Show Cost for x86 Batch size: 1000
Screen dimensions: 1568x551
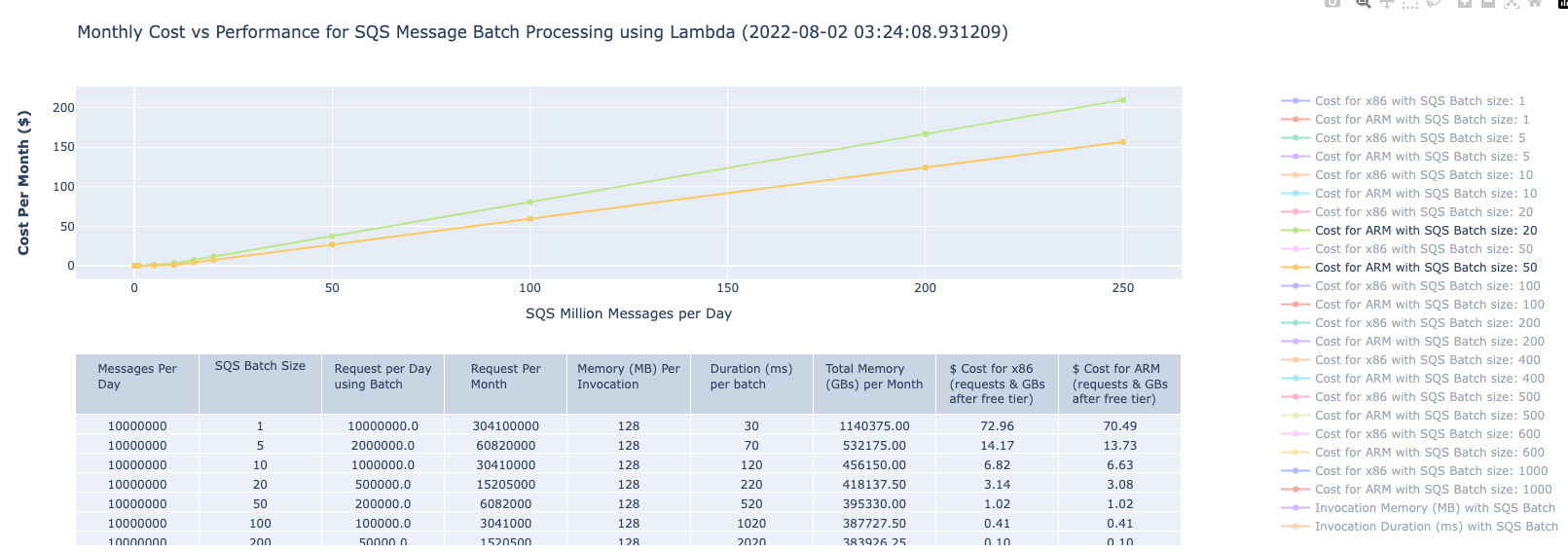point(1415,471)
